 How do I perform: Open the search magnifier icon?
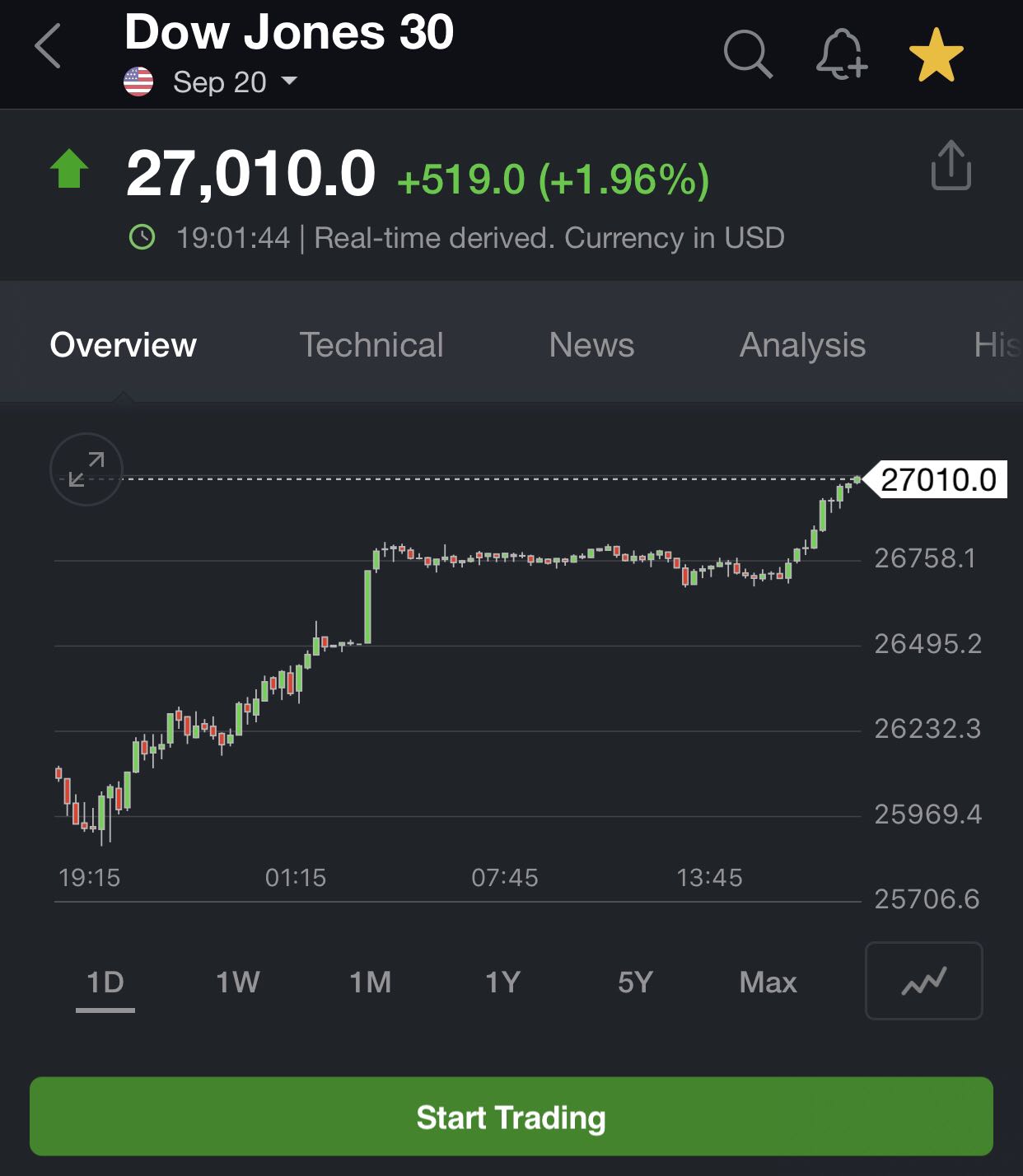[x=747, y=54]
